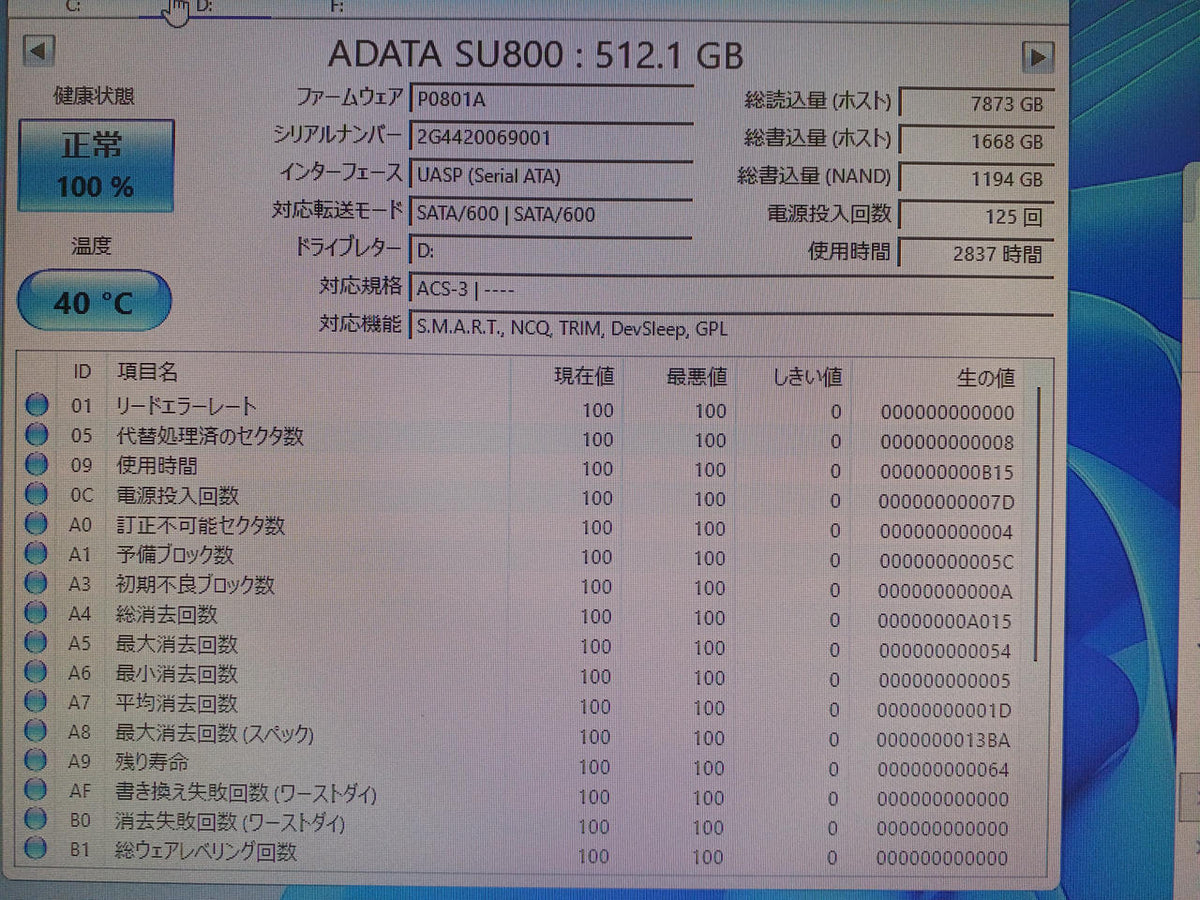Click raw value 00000000005C
This screenshot has height=900, width=1200.
pyautogui.click(x=946, y=562)
